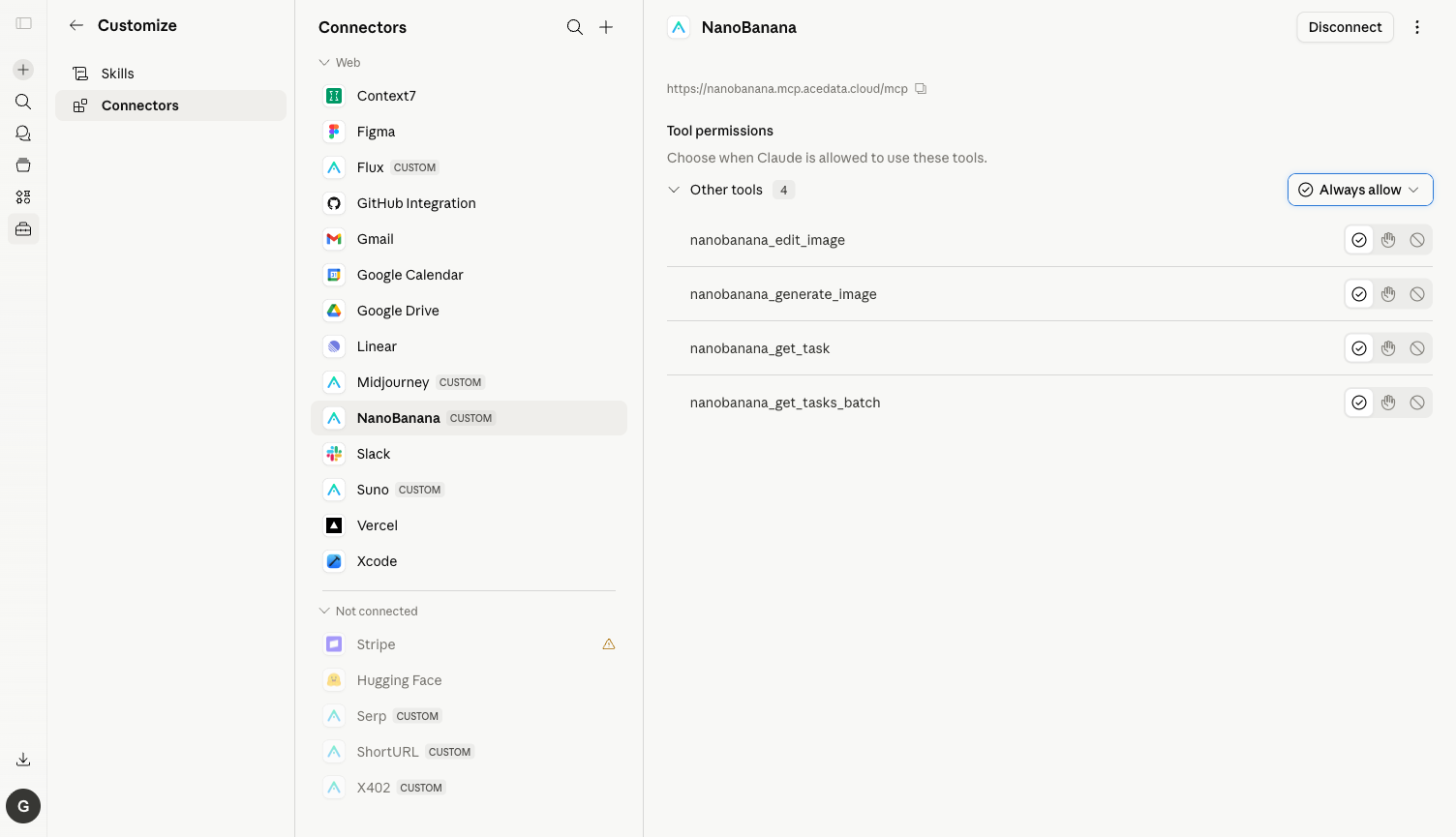Open the ShortURL custom connector
Viewport: 1456px width, 837px height.
coord(469,752)
